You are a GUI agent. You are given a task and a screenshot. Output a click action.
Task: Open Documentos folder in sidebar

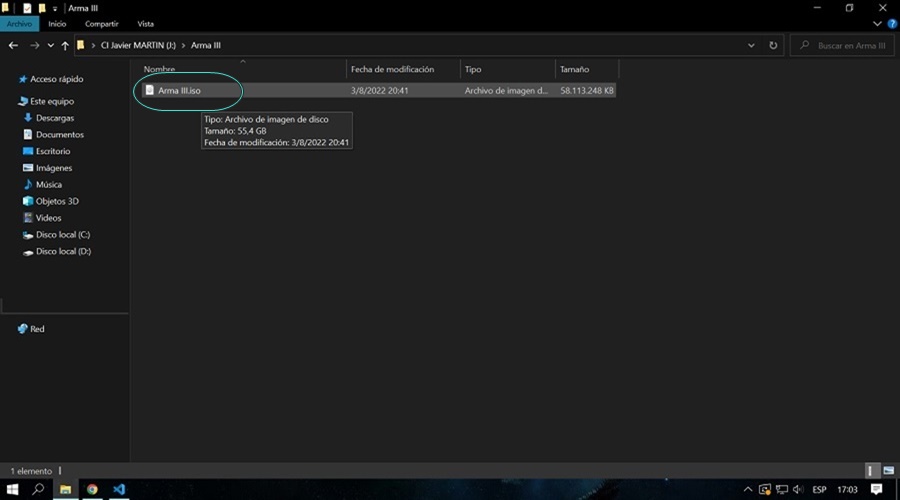[60, 134]
